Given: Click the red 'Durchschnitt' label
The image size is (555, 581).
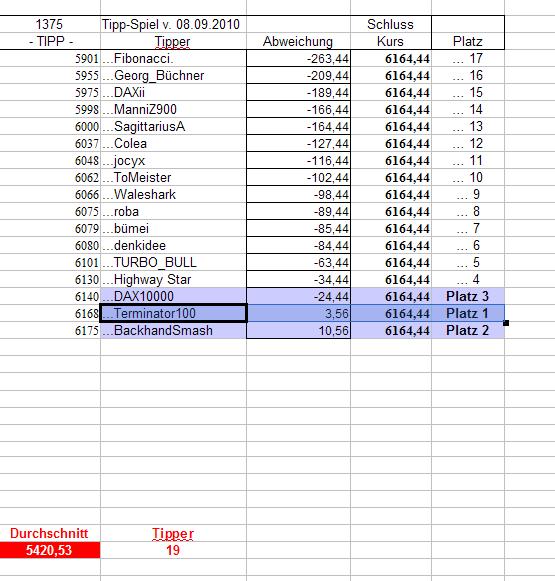Looking at the screenshot, I should 49,534.
